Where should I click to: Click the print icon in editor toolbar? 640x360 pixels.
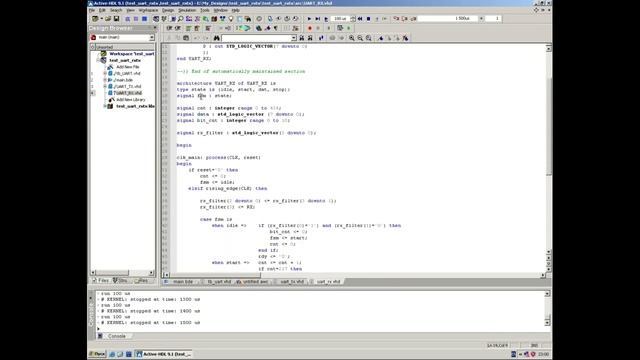pyautogui.click(x=186, y=38)
